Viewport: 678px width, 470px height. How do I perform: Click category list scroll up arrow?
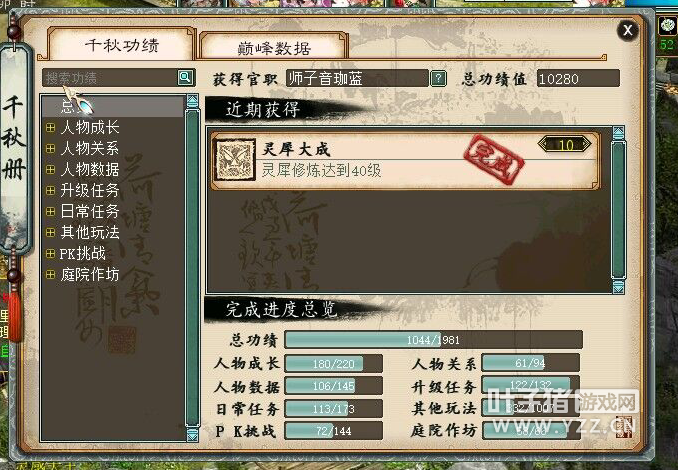[x=192, y=101]
